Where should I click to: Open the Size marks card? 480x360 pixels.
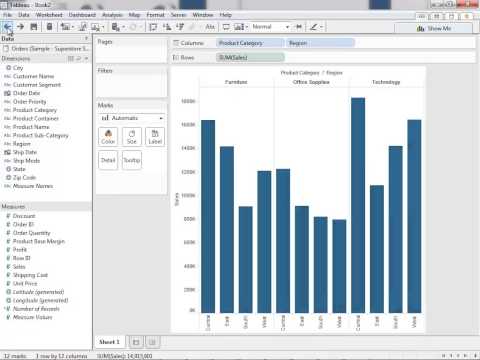132,137
